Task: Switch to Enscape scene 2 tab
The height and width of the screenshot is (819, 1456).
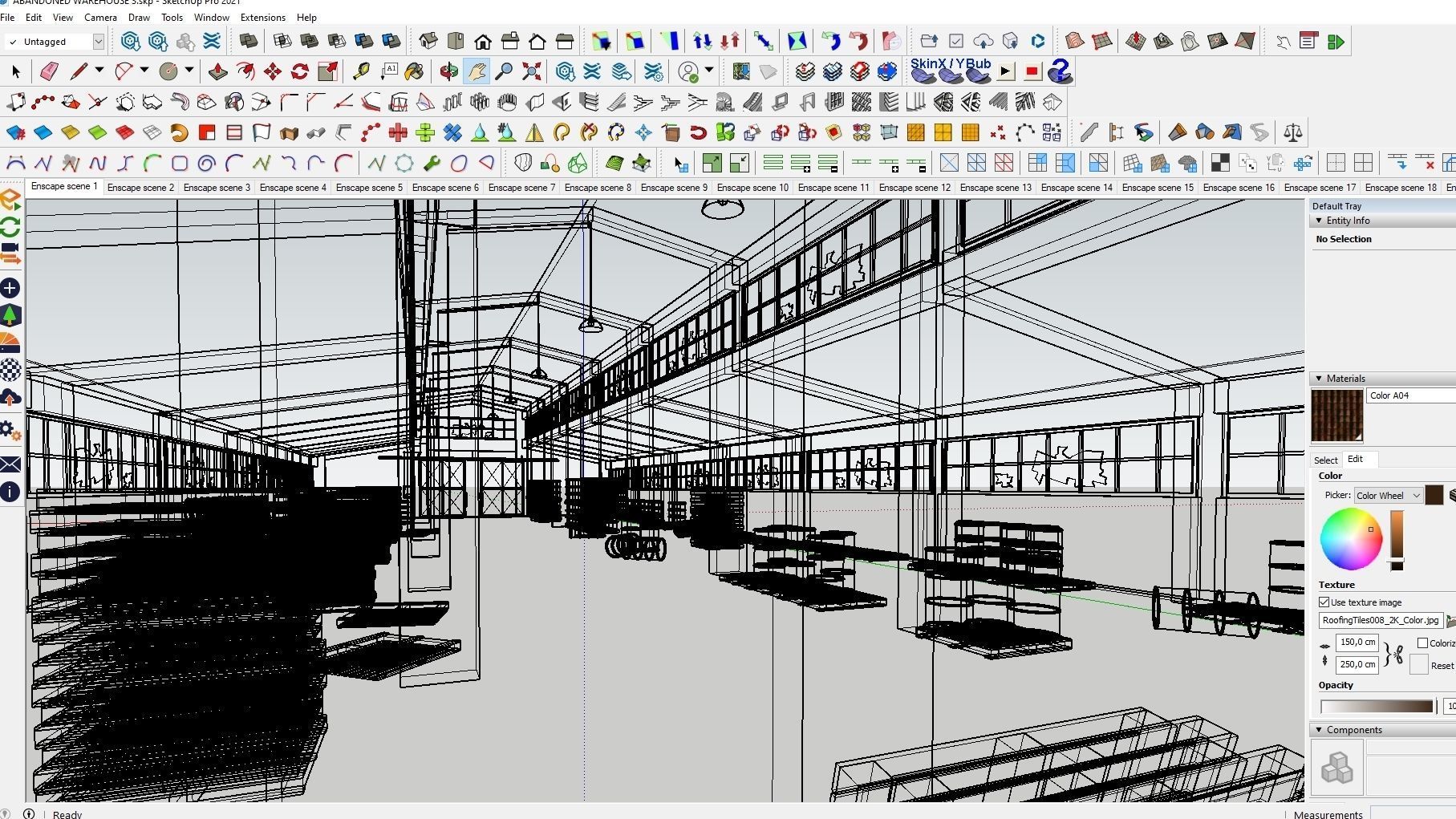Action: pos(140,188)
